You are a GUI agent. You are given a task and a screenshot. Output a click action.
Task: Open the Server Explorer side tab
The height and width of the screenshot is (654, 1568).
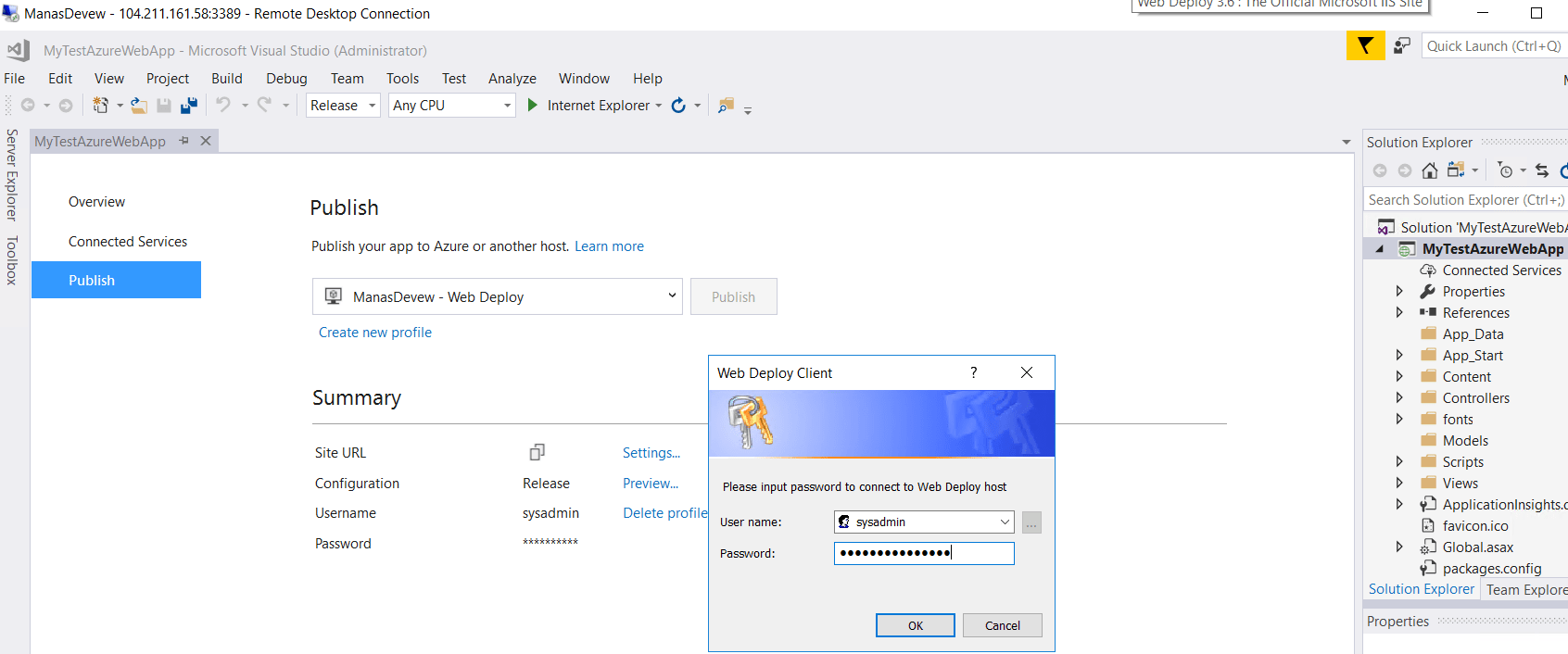[x=12, y=174]
